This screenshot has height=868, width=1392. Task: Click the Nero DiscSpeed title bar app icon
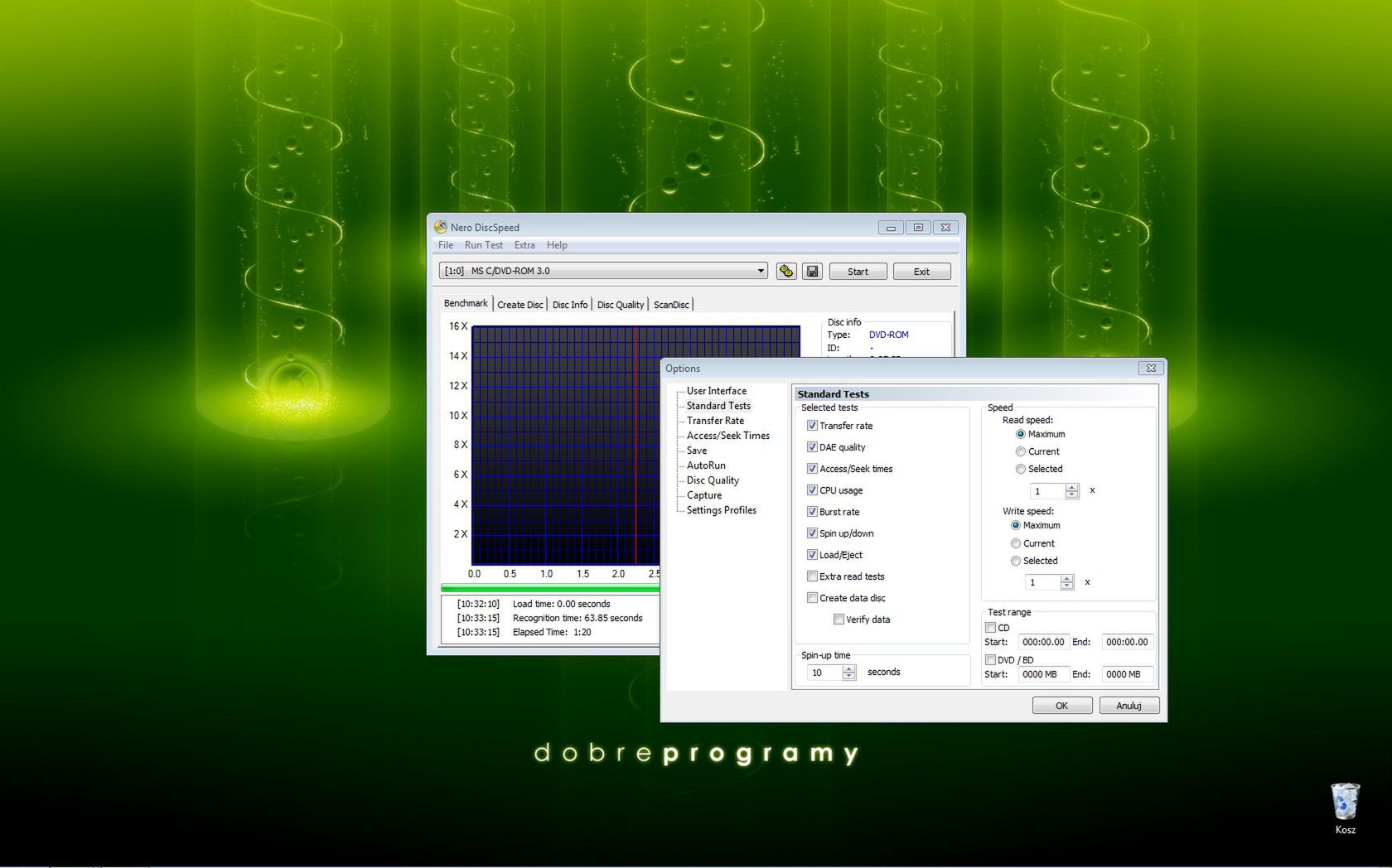441,227
